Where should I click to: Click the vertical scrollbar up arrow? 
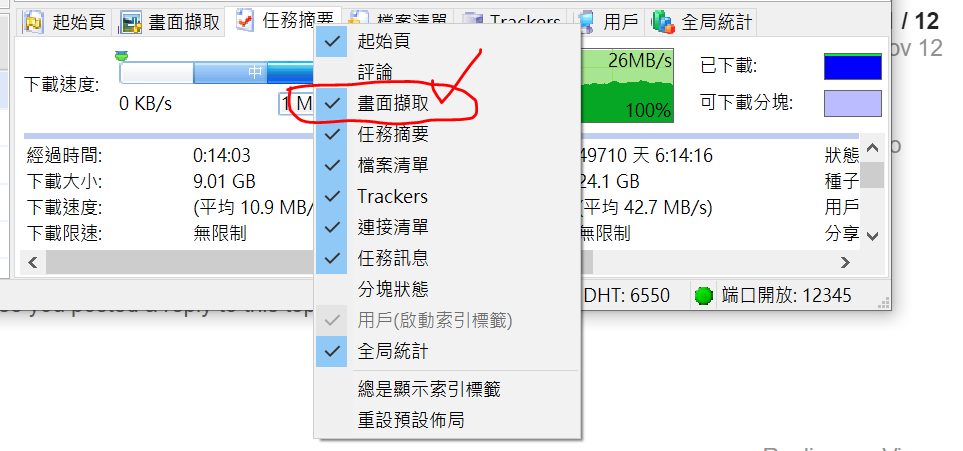pyautogui.click(x=872, y=148)
